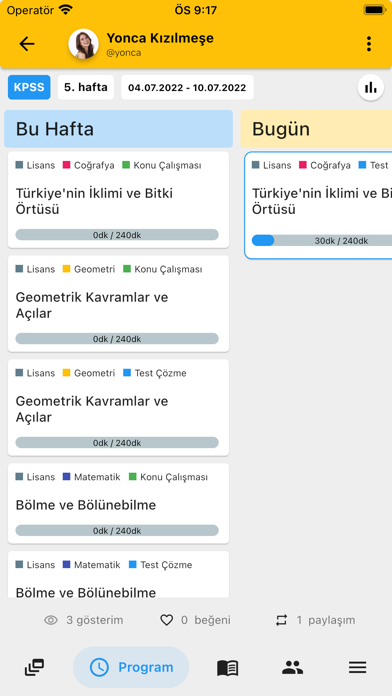This screenshot has height=696, width=392.
Task: Open Yonca Kızılmeşe profile name
Action: pos(160,38)
